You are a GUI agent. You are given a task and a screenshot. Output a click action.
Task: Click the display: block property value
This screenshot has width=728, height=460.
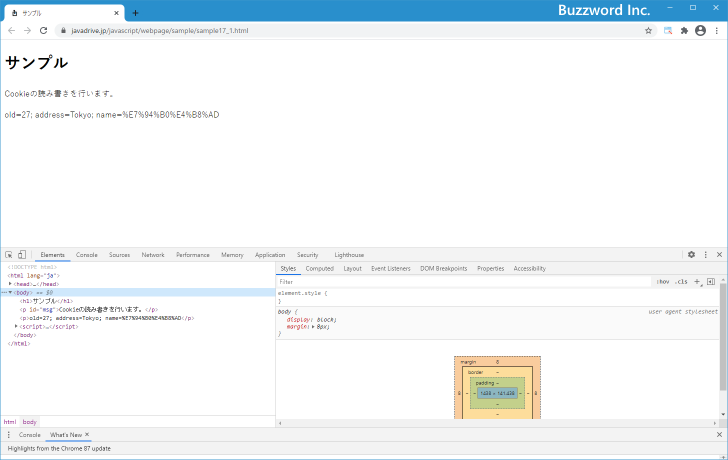click(x=326, y=319)
